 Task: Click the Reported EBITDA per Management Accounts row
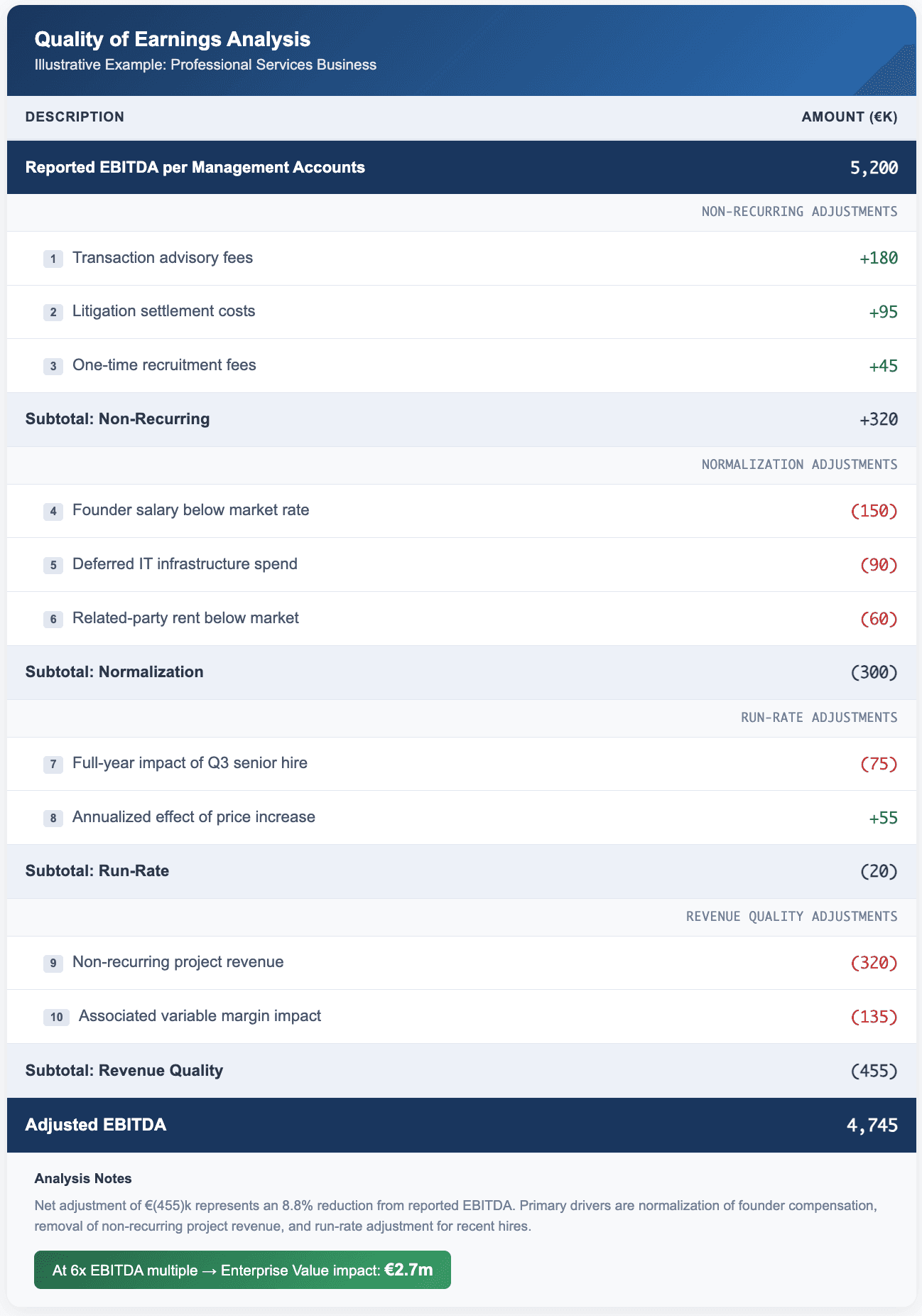click(462, 167)
